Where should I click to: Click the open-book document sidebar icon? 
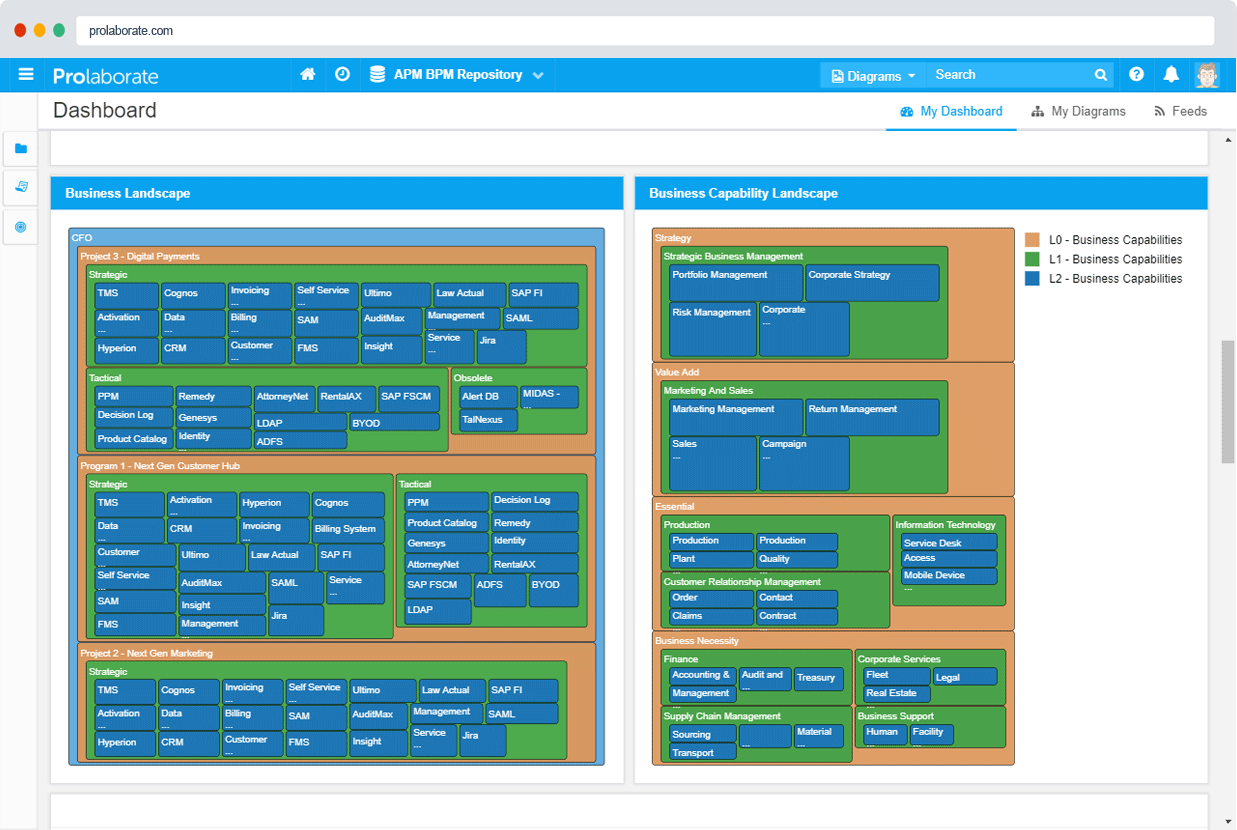pyautogui.click(x=21, y=188)
